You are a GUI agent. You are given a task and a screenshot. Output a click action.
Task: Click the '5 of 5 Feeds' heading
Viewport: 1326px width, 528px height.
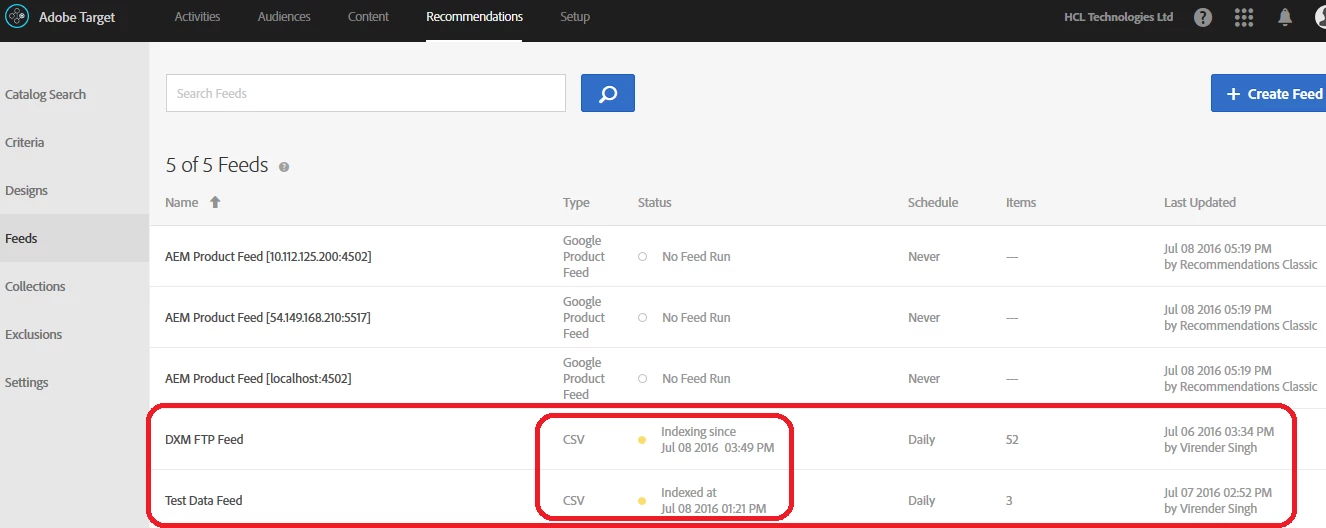click(x=217, y=165)
